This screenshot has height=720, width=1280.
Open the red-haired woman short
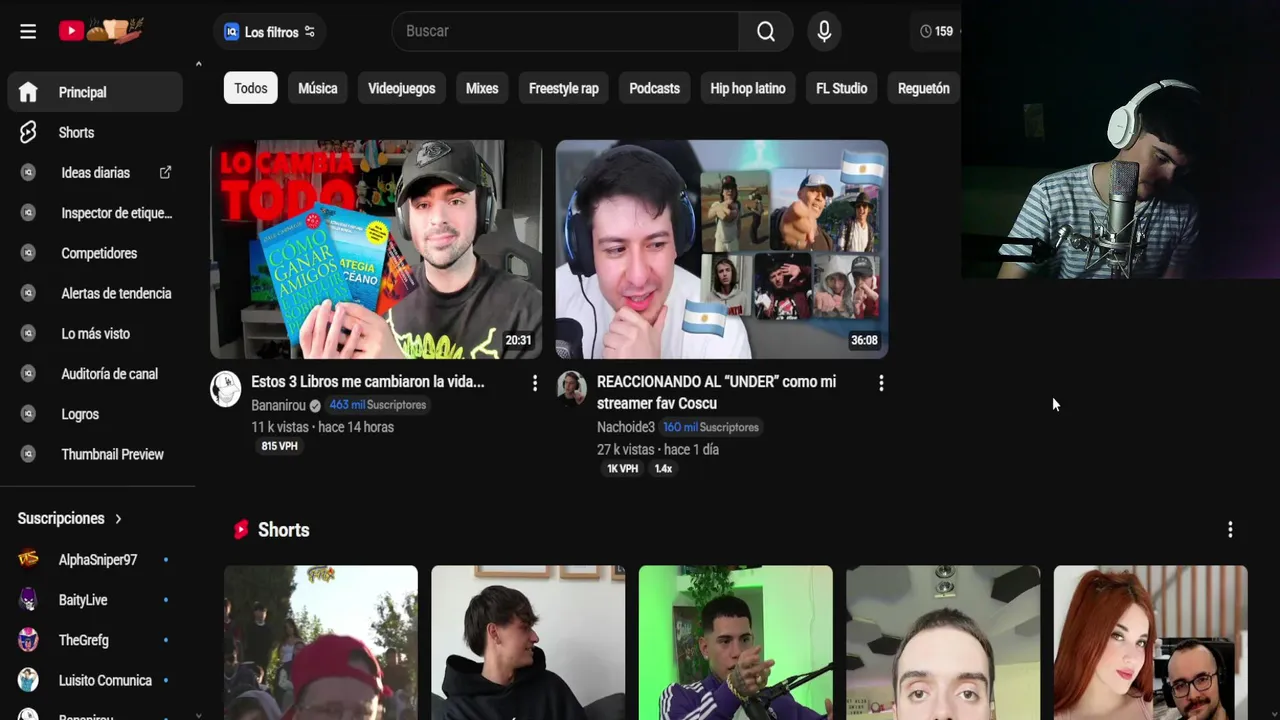pos(1151,643)
